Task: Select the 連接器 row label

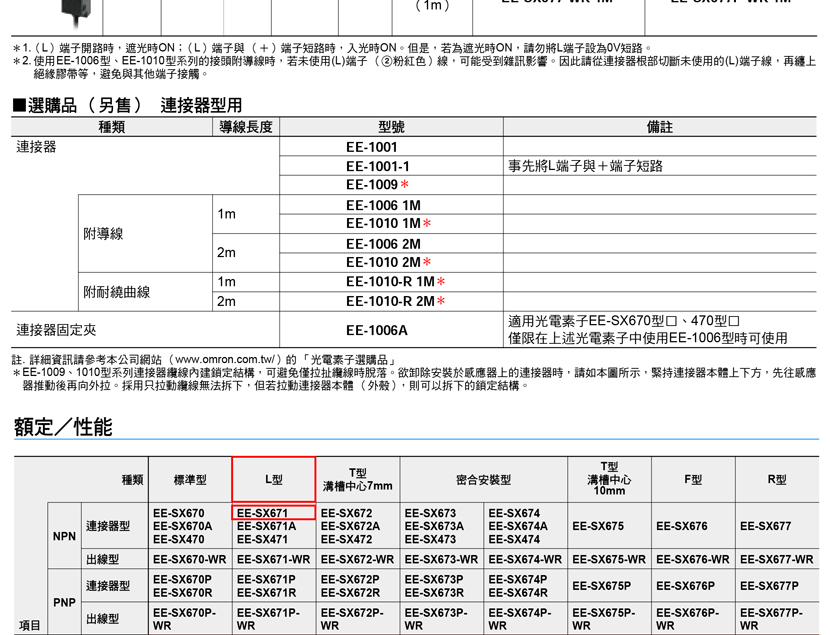Action: click(x=36, y=147)
